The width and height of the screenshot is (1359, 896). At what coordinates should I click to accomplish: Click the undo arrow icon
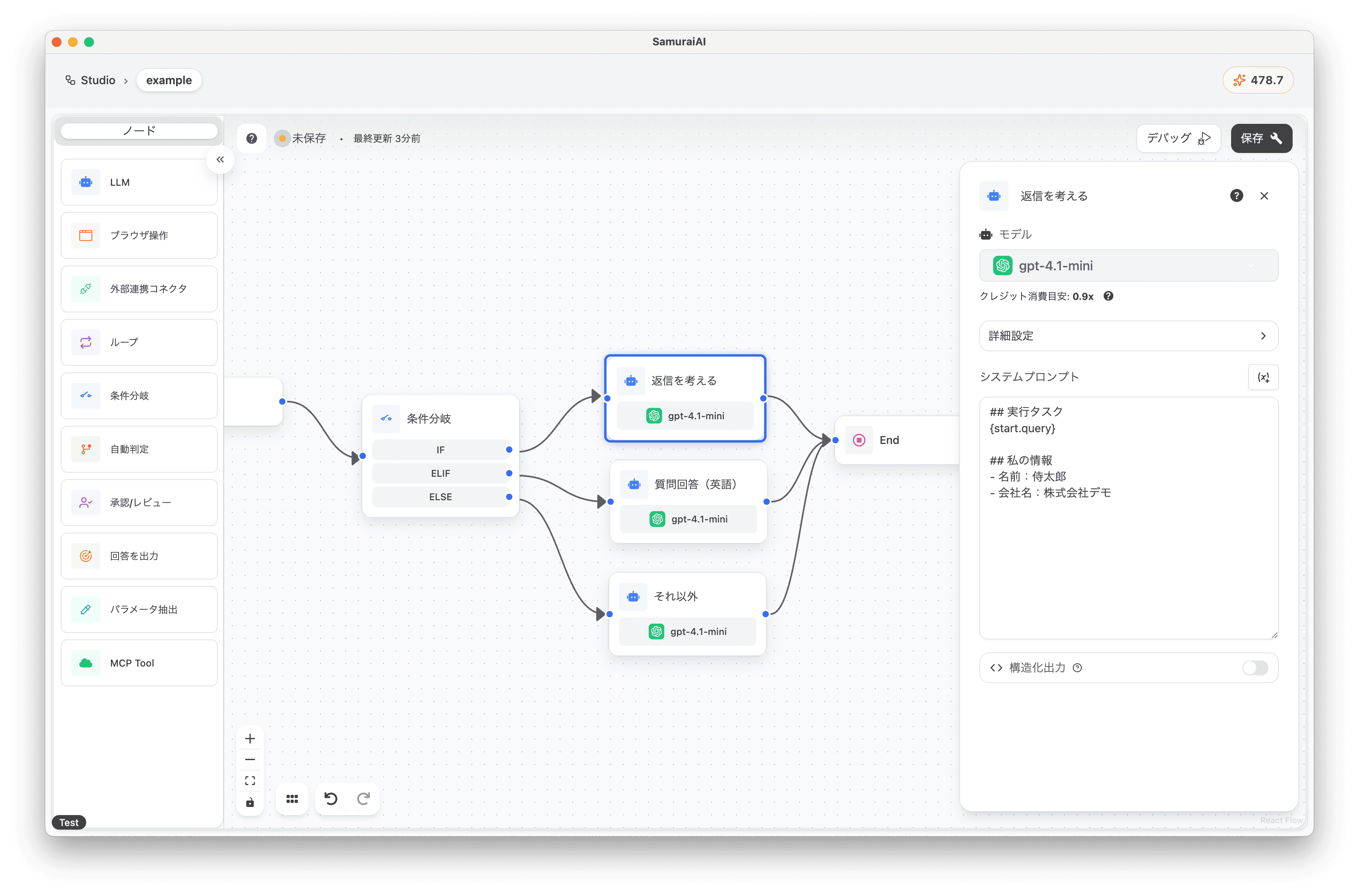pos(331,798)
